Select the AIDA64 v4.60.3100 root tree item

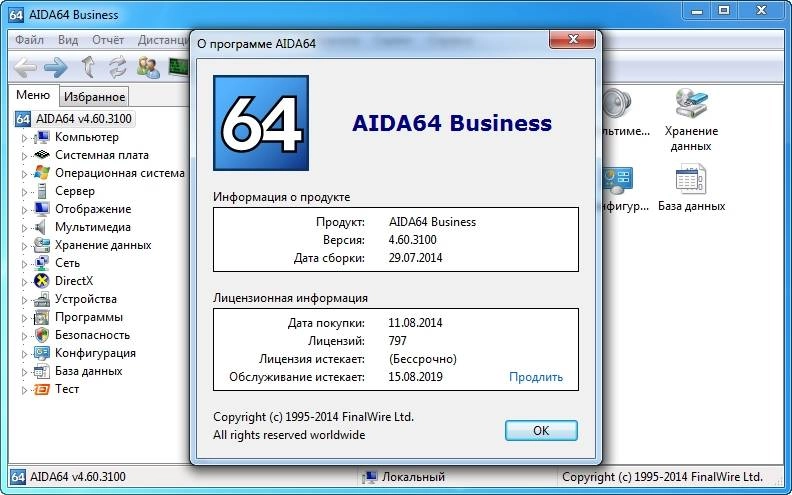tap(84, 119)
